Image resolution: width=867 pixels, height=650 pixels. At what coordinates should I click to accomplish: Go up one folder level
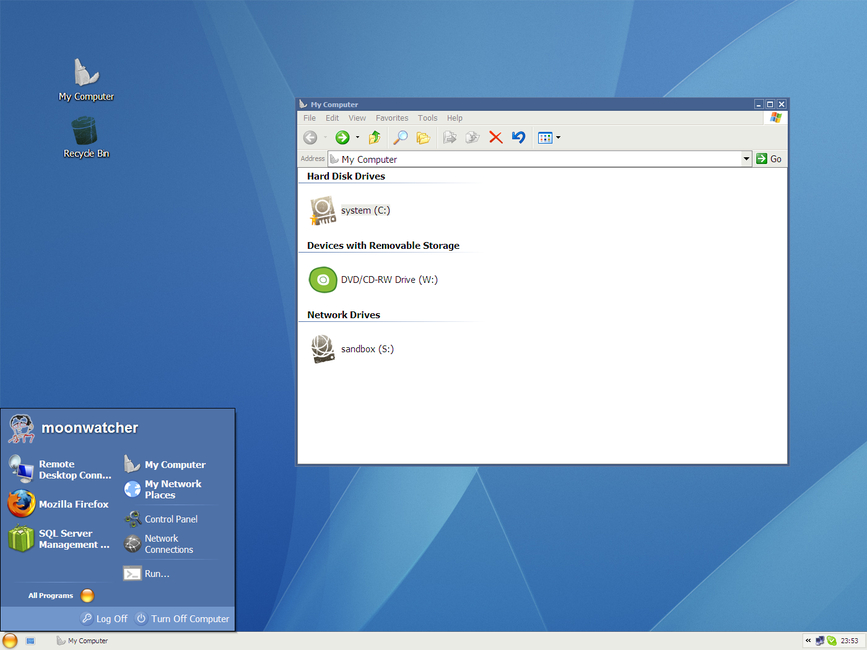[x=374, y=138]
